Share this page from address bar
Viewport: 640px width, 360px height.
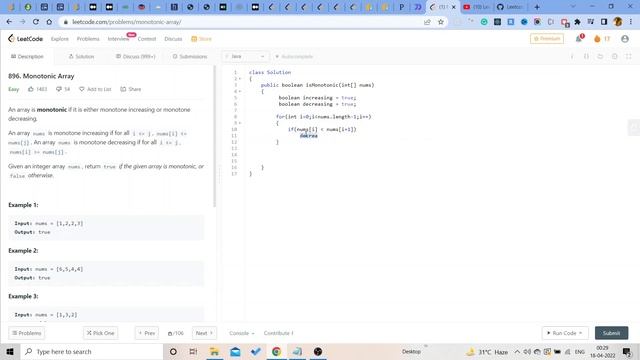pos(427,22)
